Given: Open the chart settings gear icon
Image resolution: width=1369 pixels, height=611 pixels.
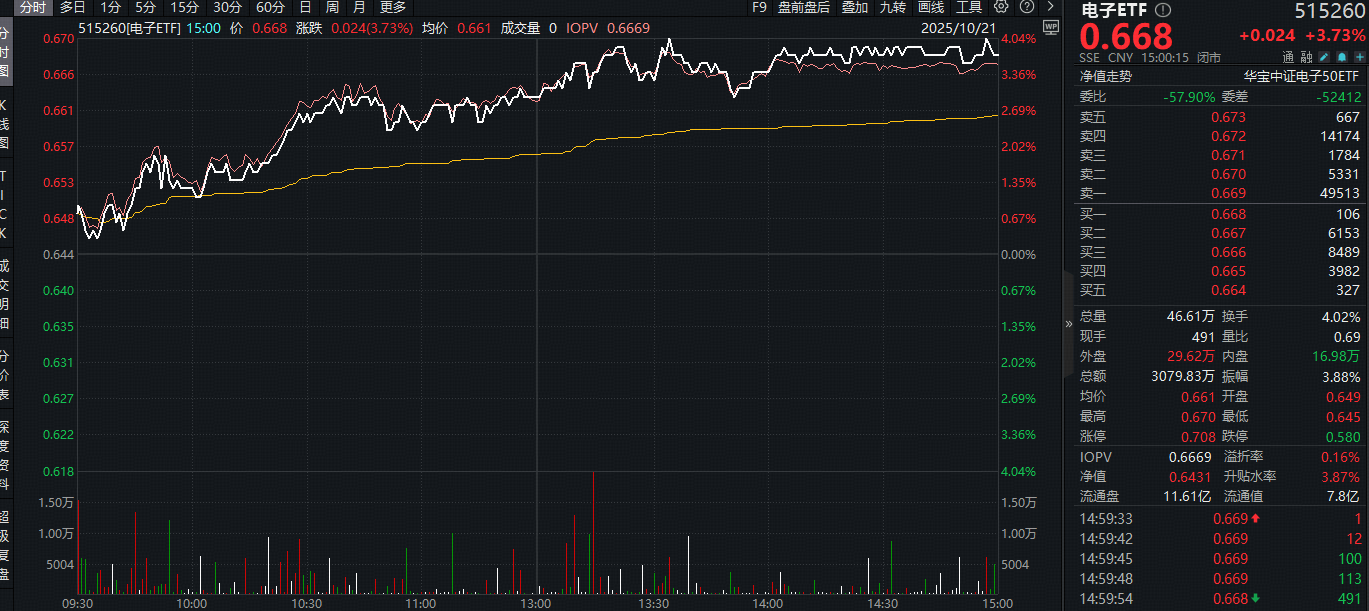Looking at the screenshot, I should tap(1001, 7).
